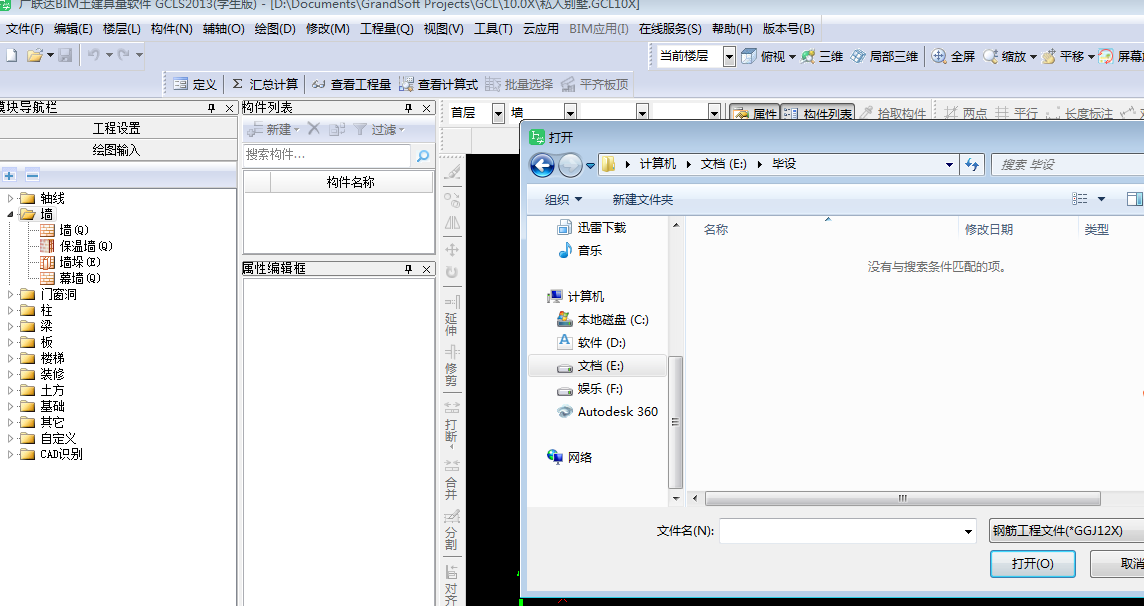
Task: Open the 文件(F) menu
Action: 25,29
